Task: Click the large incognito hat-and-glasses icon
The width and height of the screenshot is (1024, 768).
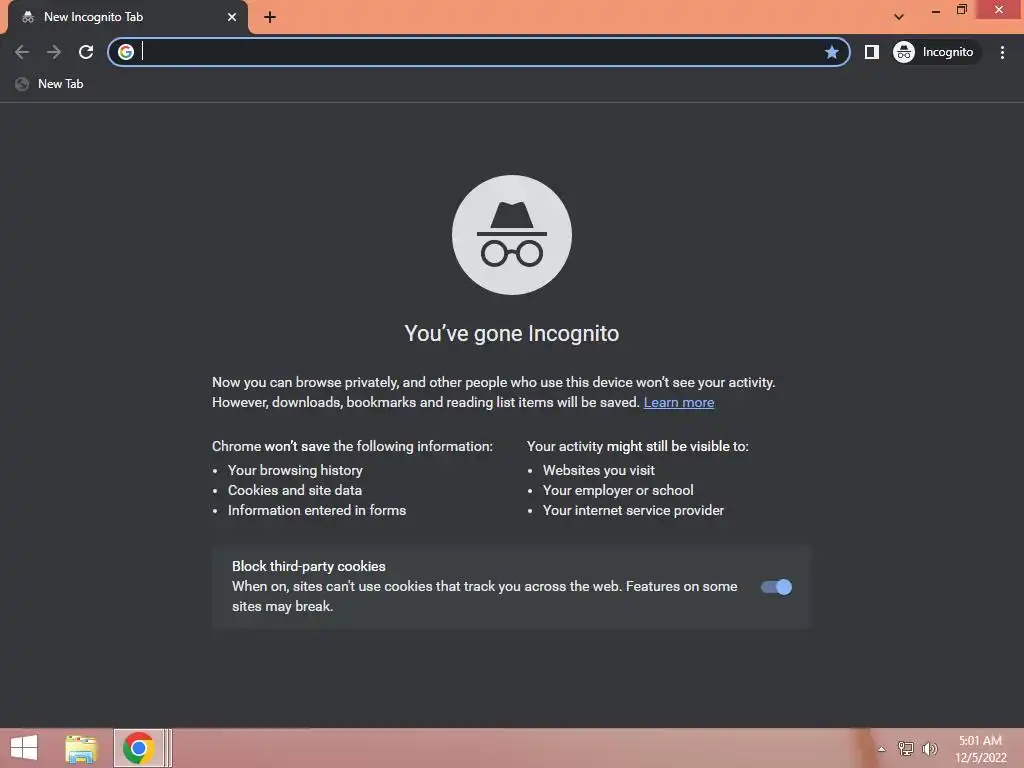Action: (x=511, y=235)
